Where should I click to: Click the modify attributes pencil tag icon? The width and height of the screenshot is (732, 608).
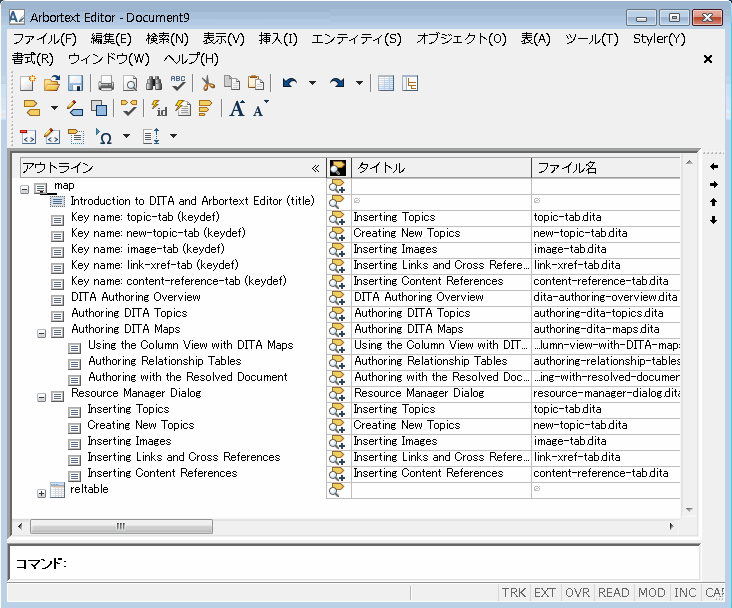[75, 108]
